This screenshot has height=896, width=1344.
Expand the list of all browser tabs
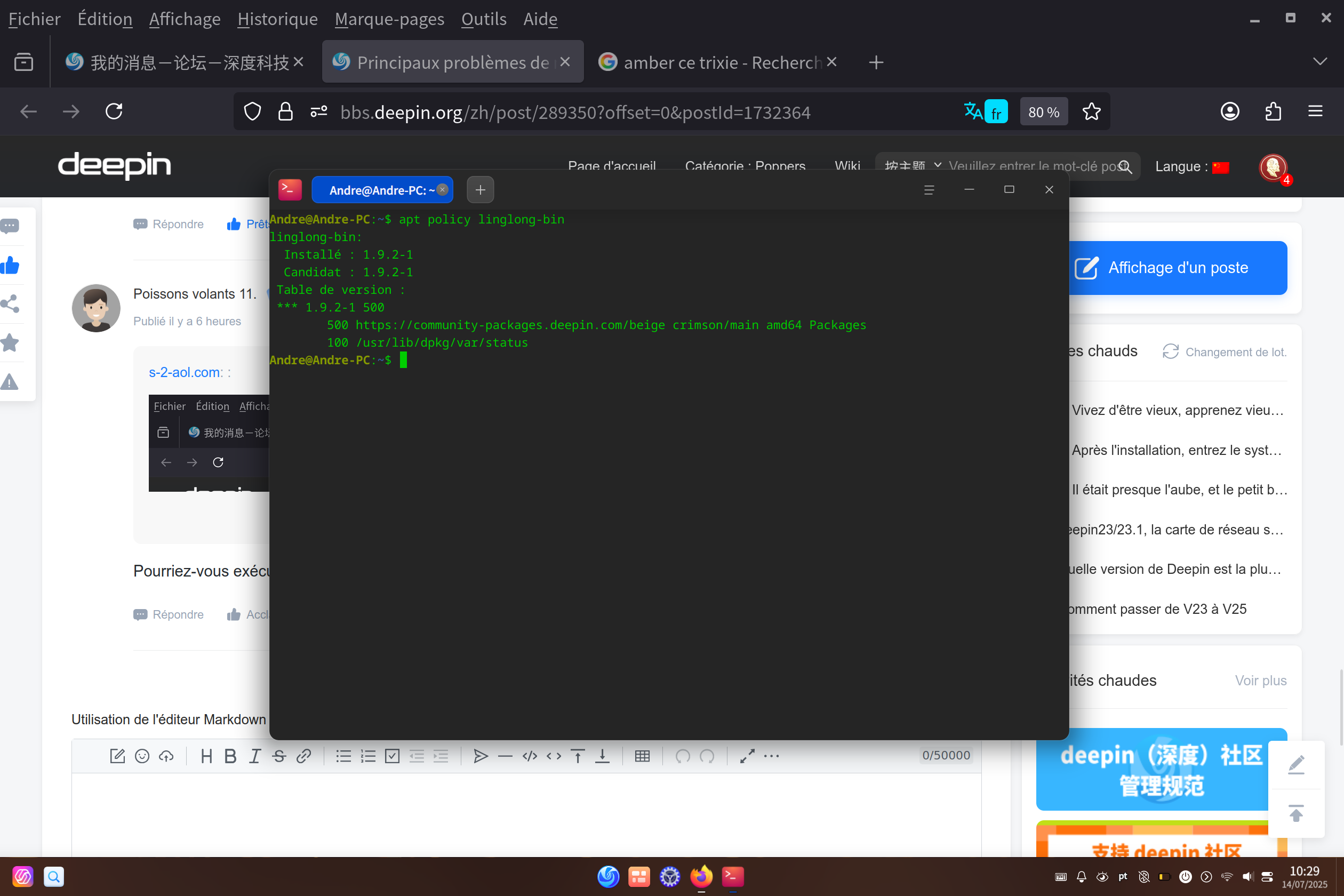click(x=1320, y=62)
